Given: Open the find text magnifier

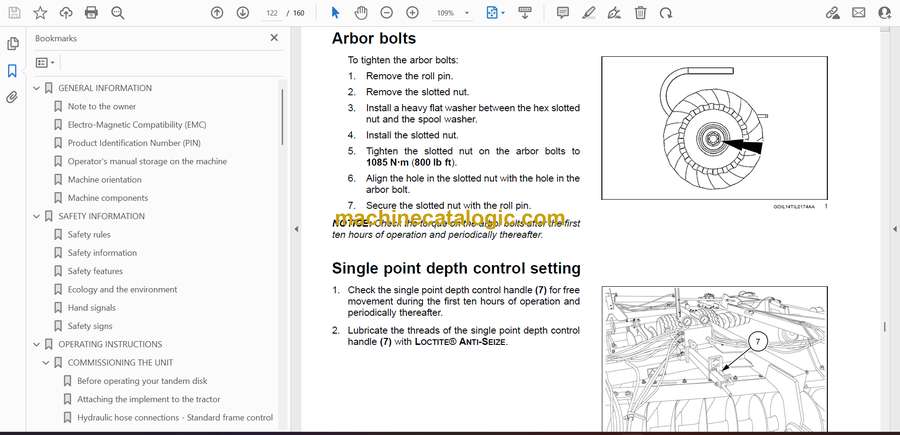Looking at the screenshot, I should coord(118,13).
